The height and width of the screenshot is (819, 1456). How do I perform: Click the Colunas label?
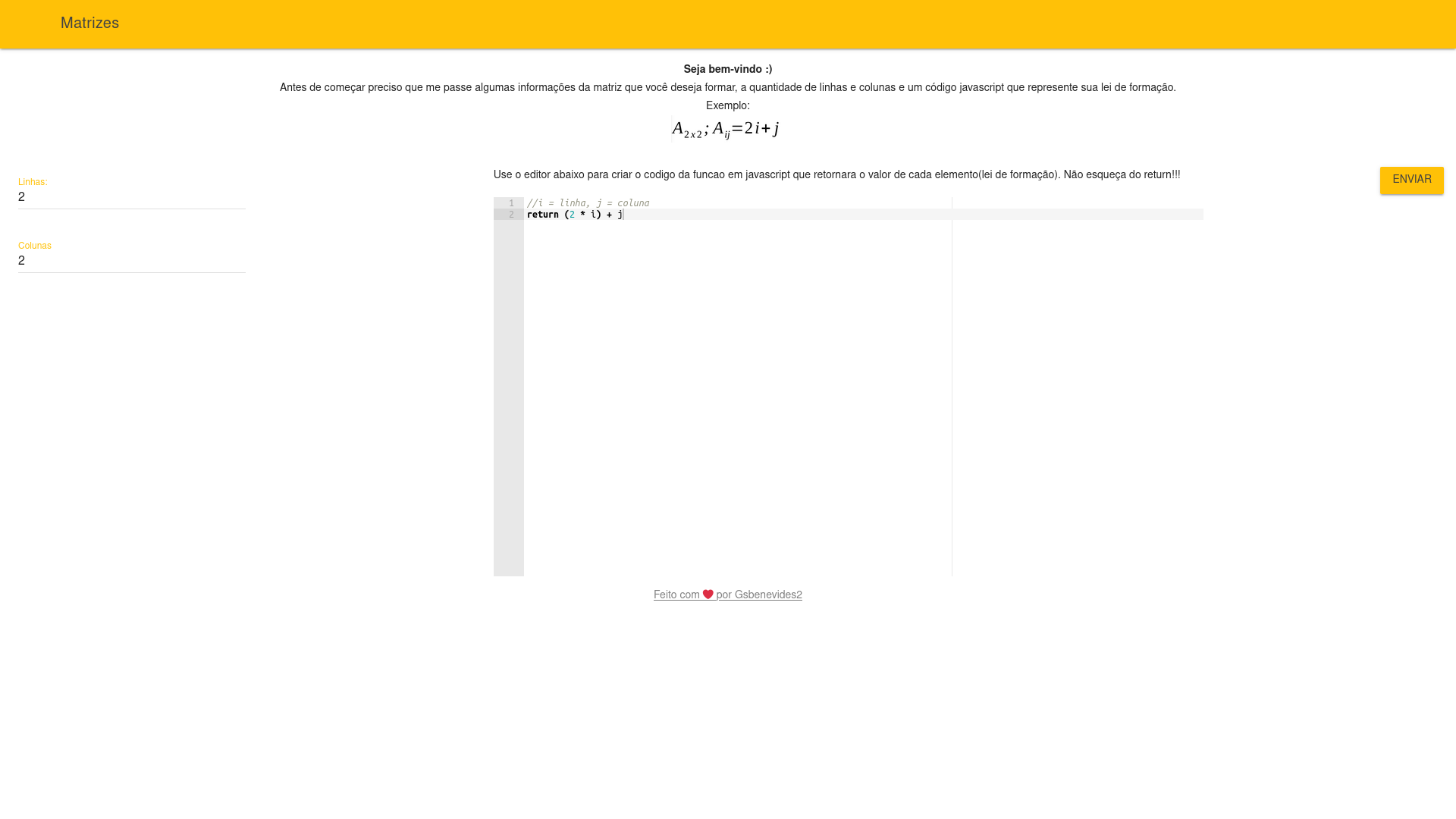pyautogui.click(x=35, y=246)
